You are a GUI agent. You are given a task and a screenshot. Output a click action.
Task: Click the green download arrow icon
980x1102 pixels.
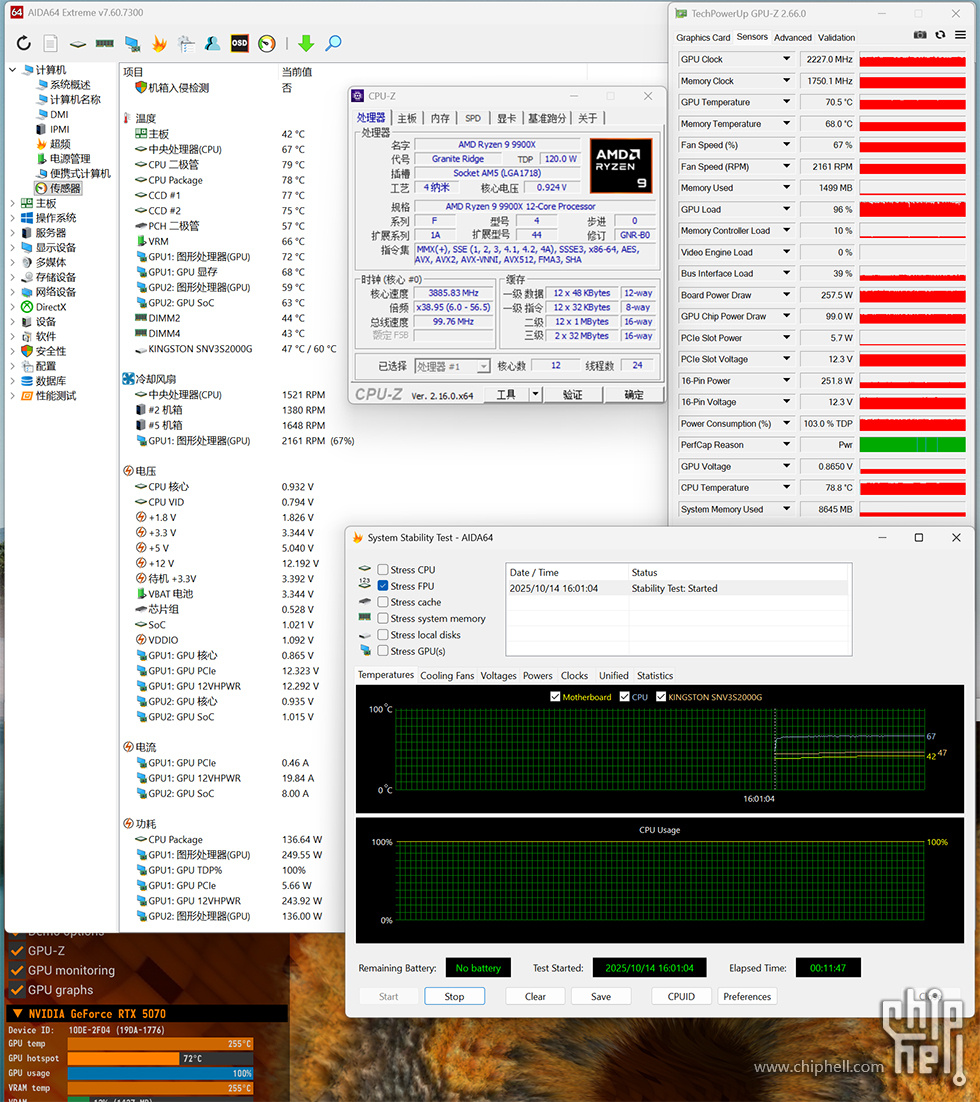click(x=306, y=43)
